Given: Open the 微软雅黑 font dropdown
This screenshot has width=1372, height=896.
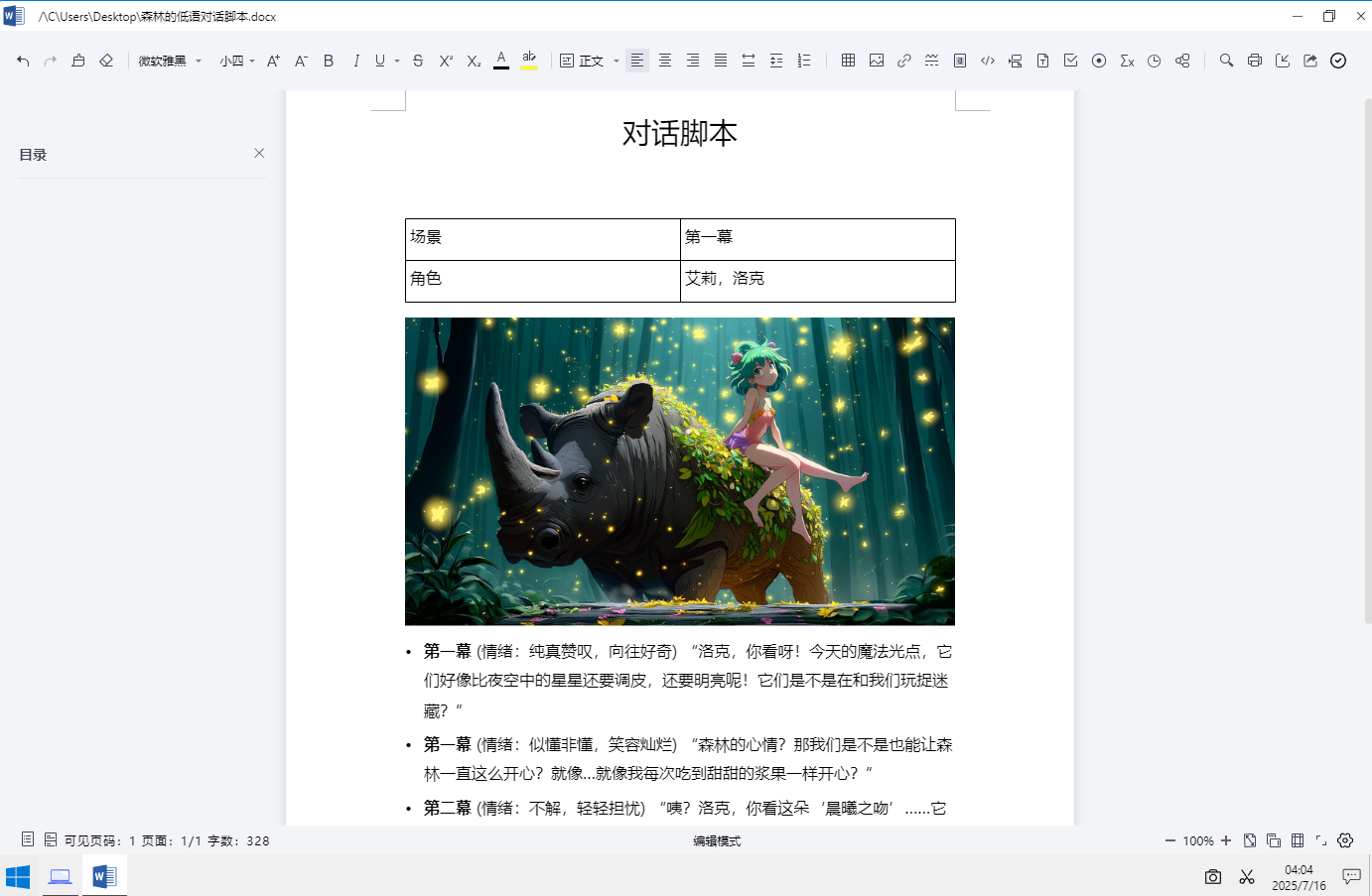Looking at the screenshot, I should click(x=170, y=61).
